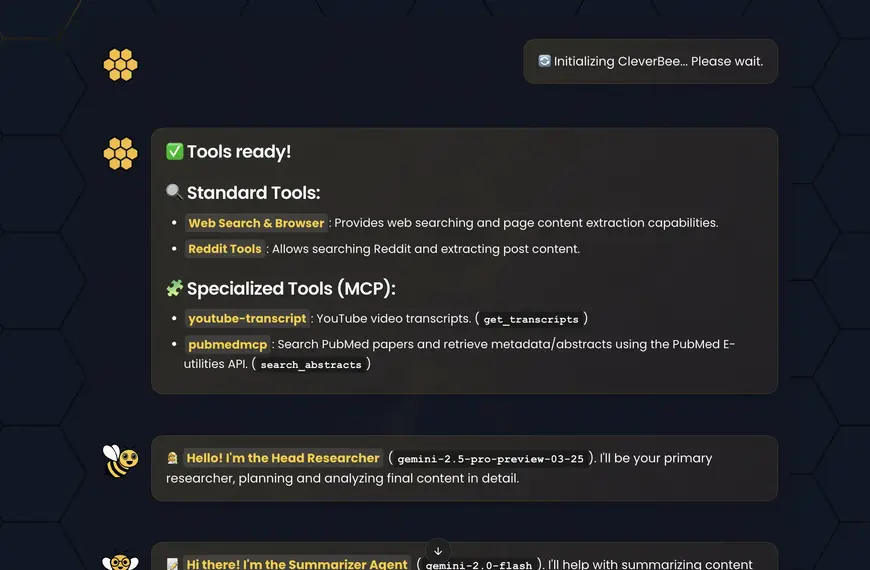Click the gemini-2.5-pro-preview-03-25 model label
Image resolution: width=870 pixels, height=570 pixels.
coord(490,458)
